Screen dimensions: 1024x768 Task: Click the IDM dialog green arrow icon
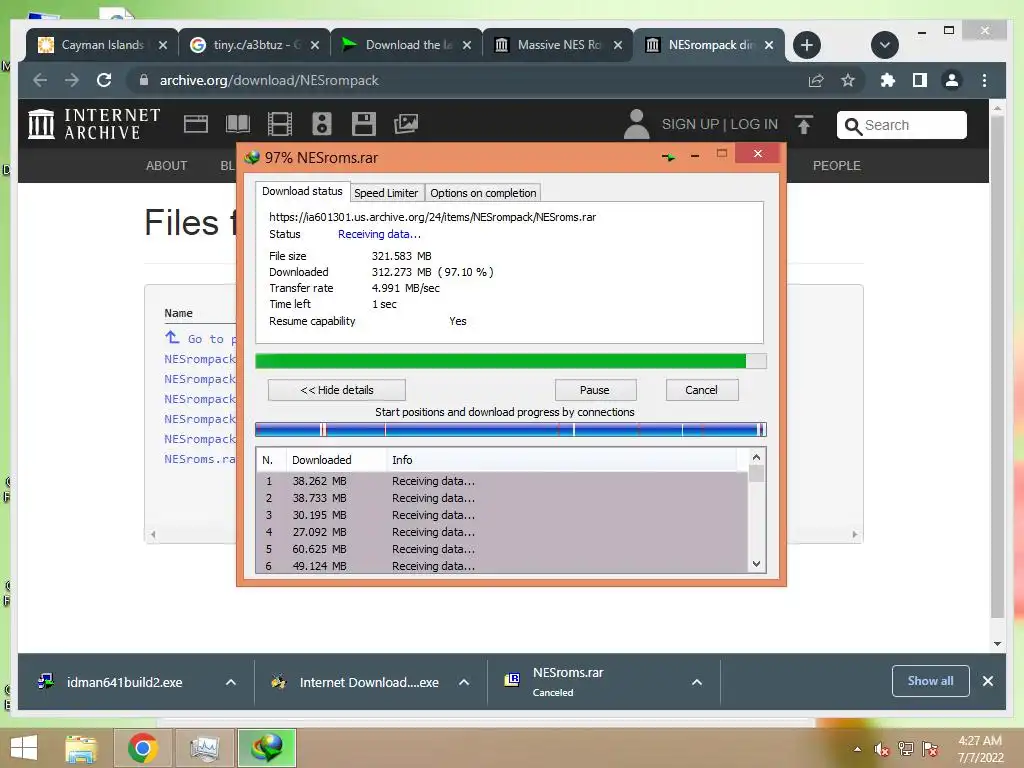668,157
